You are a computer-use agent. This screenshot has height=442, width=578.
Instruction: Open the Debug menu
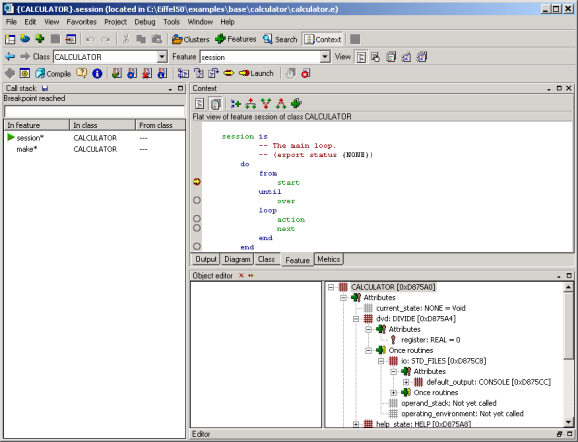click(144, 22)
